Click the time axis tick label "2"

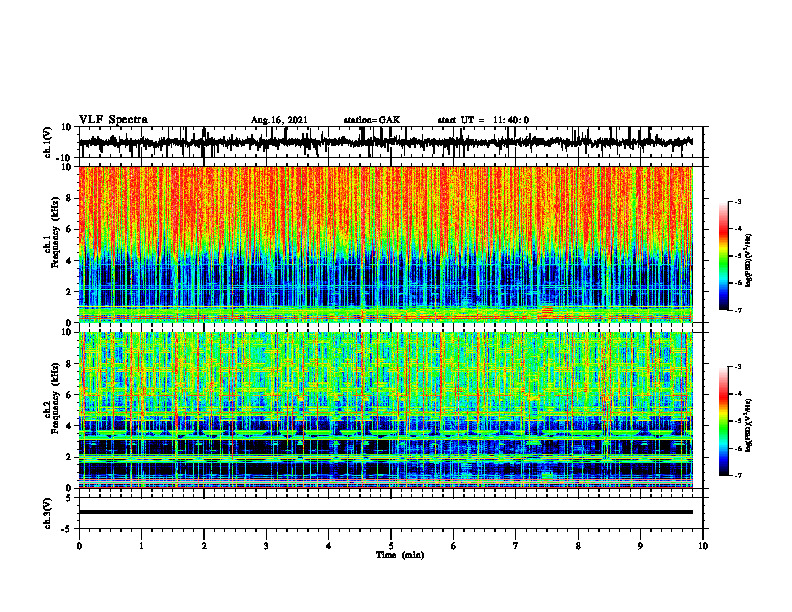(x=204, y=546)
